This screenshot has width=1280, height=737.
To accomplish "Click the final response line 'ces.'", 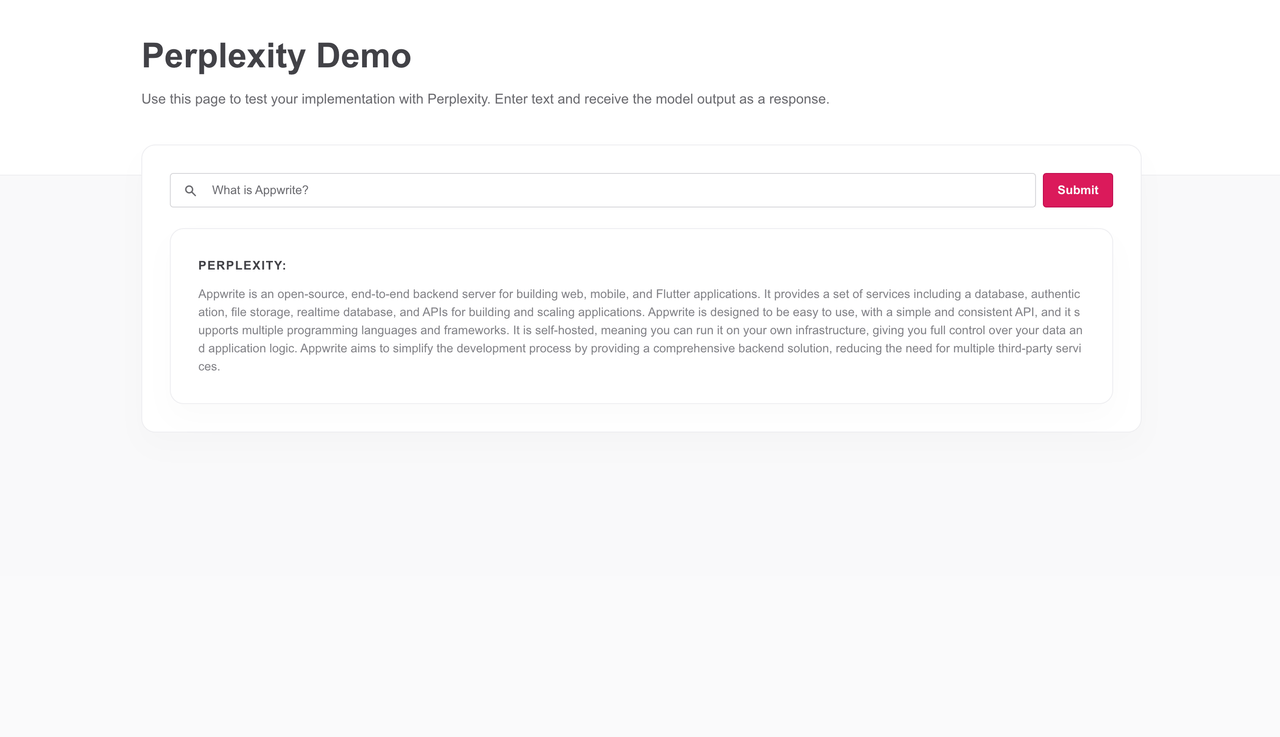I will pyautogui.click(x=209, y=366).
